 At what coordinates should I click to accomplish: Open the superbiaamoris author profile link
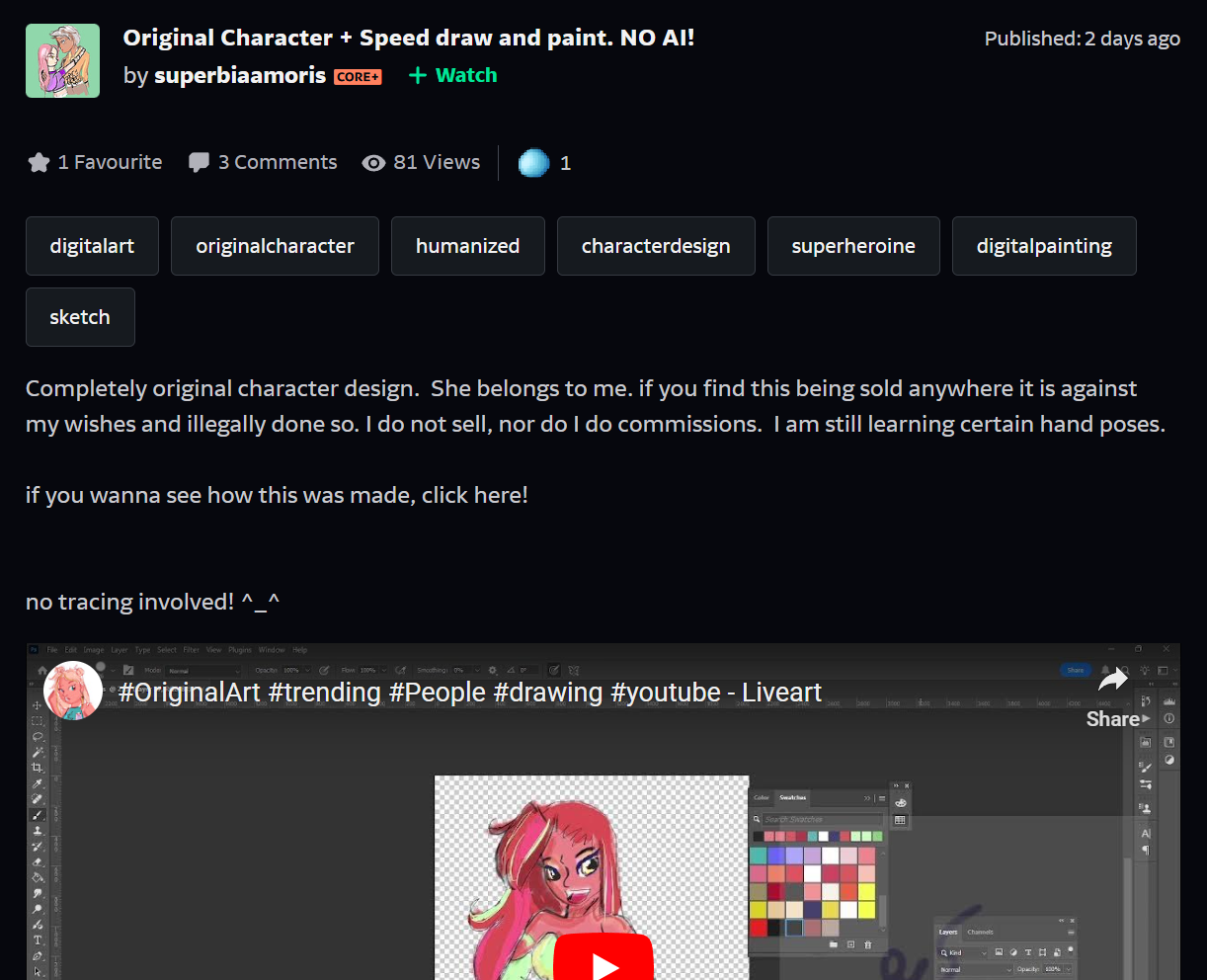tap(240, 75)
